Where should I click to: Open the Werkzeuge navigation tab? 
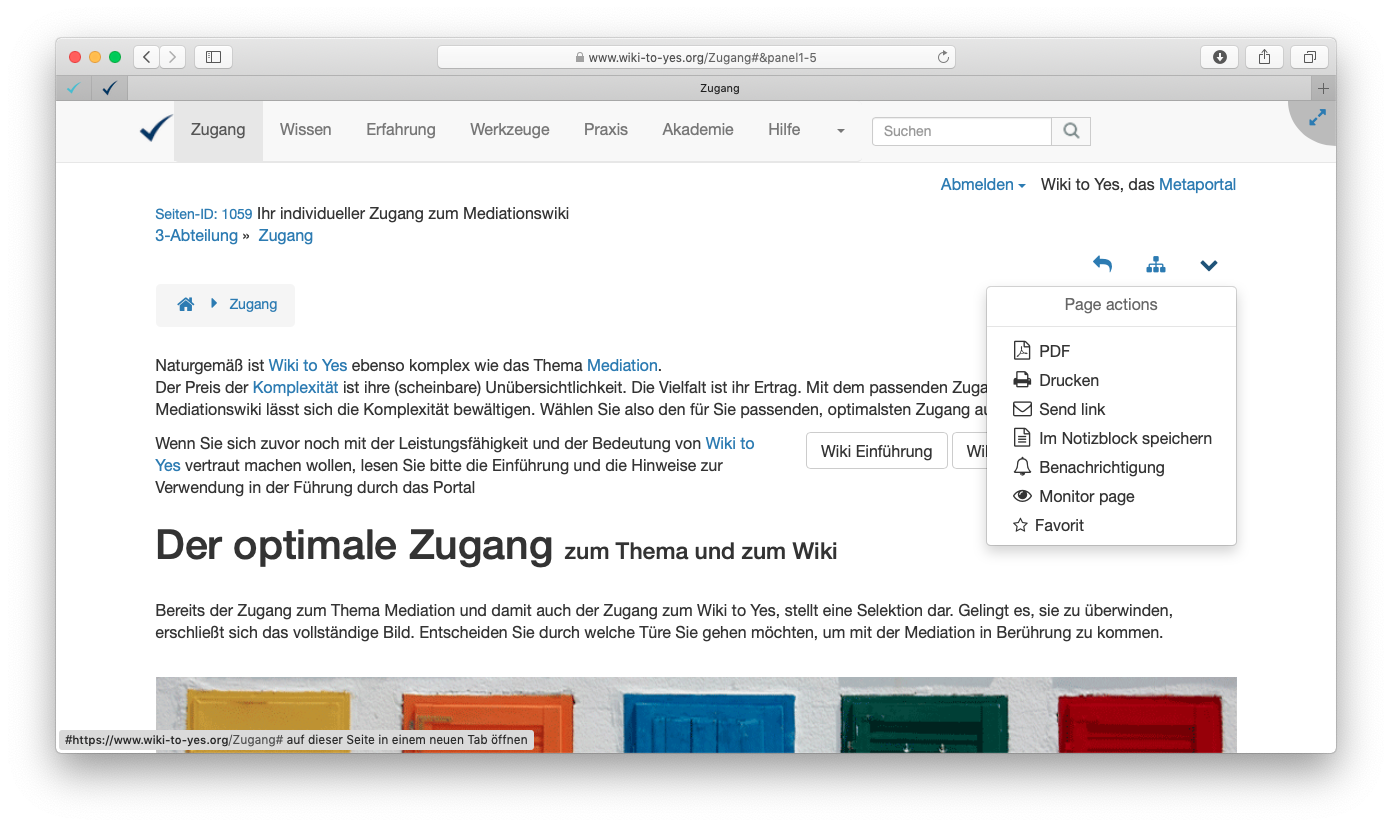tap(509, 130)
